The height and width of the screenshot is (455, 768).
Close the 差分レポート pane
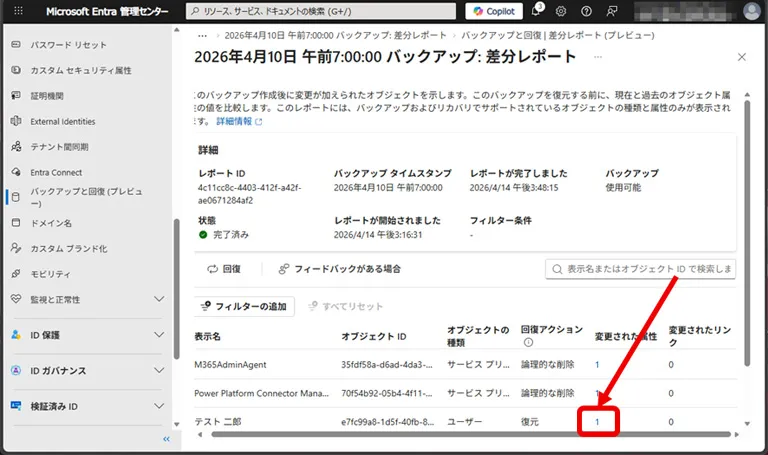[x=742, y=57]
